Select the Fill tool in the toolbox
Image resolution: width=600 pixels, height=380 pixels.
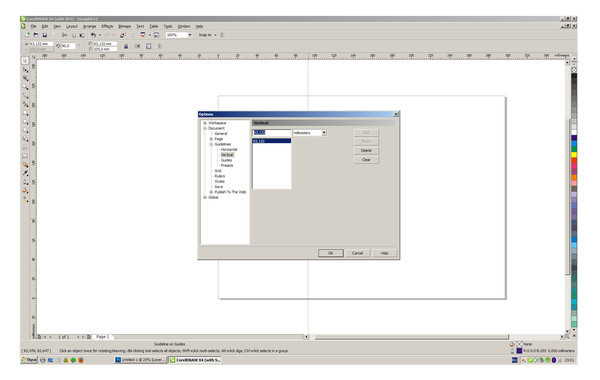point(25,191)
